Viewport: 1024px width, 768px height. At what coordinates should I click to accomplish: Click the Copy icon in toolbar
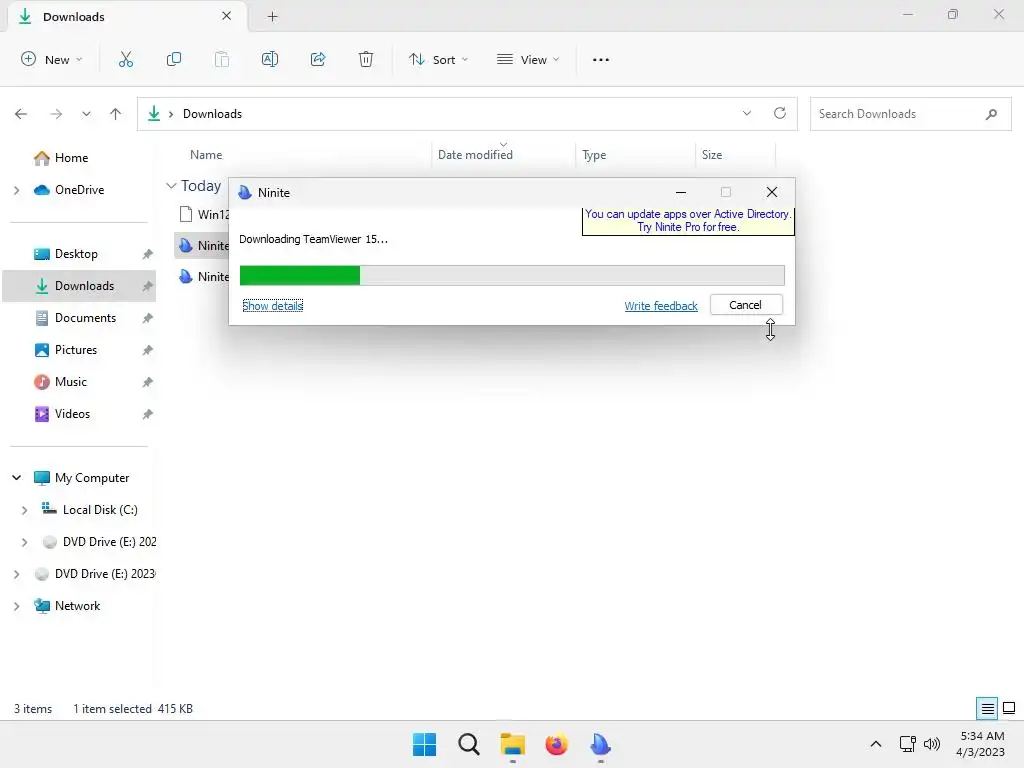[x=174, y=59]
